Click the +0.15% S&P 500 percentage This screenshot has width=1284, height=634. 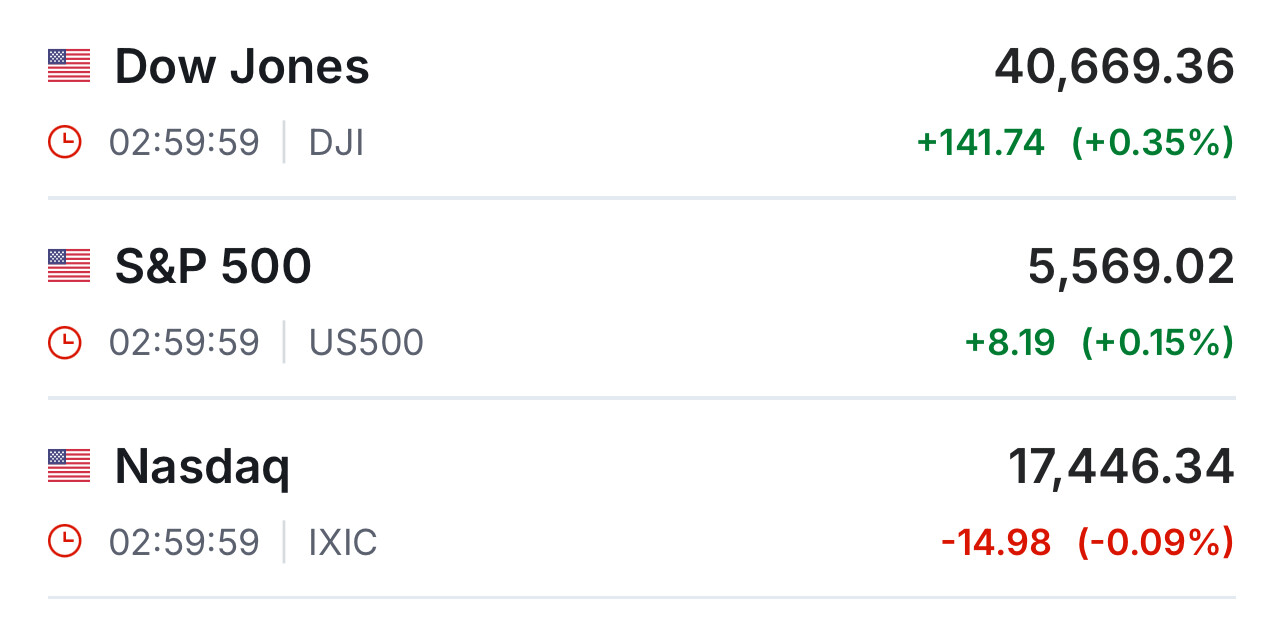point(1157,343)
